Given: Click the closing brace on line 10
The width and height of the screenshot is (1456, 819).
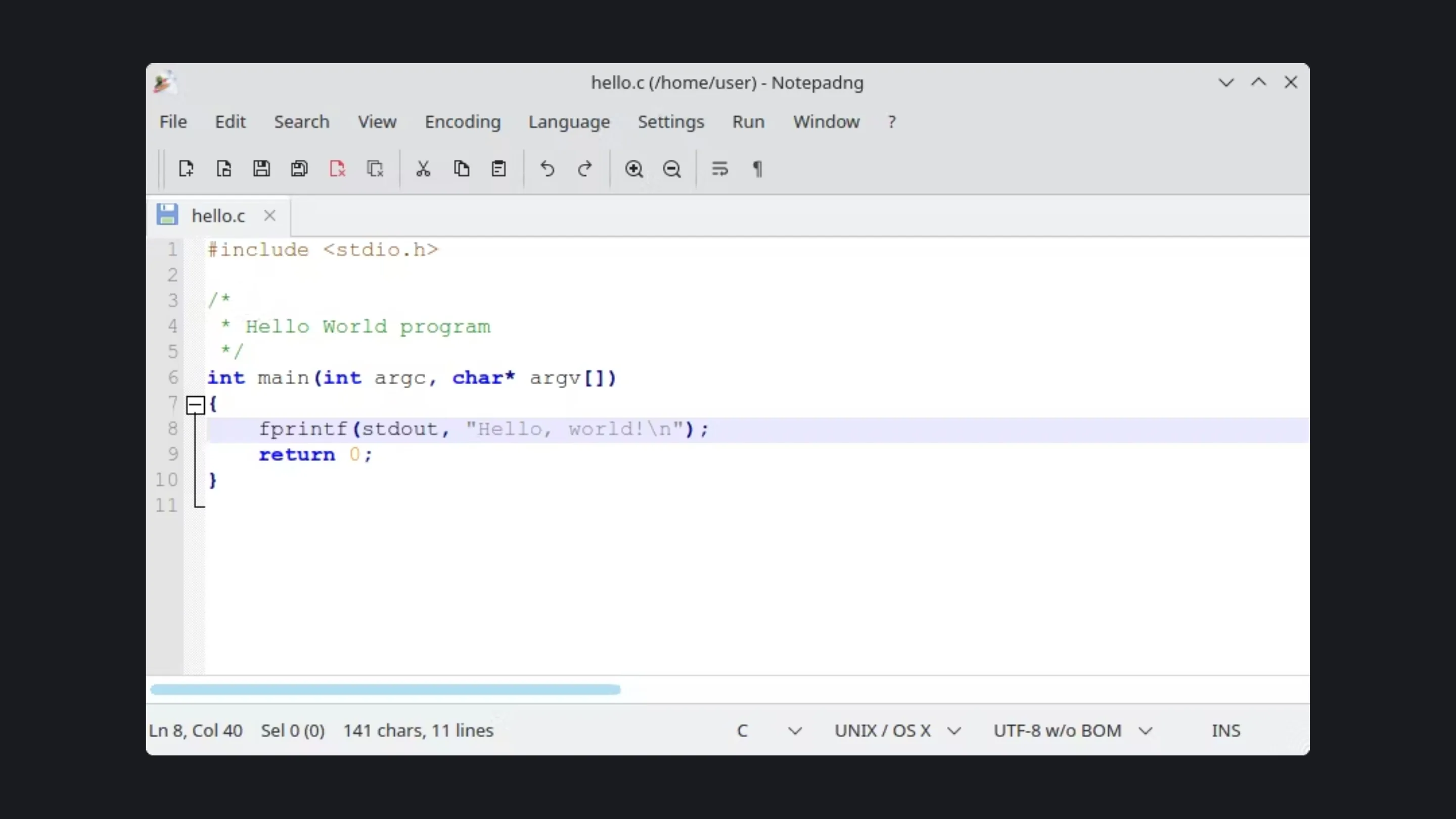Looking at the screenshot, I should tap(212, 479).
